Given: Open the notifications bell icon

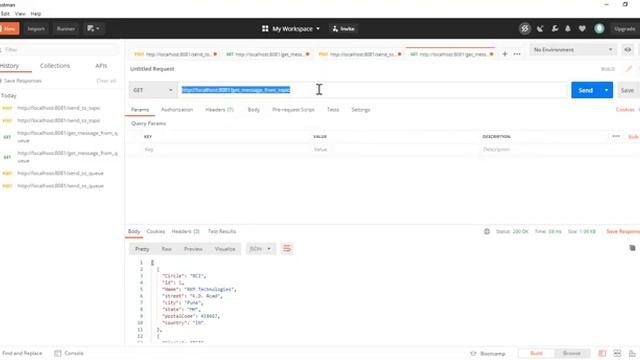Looking at the screenshot, I should point(568,29).
